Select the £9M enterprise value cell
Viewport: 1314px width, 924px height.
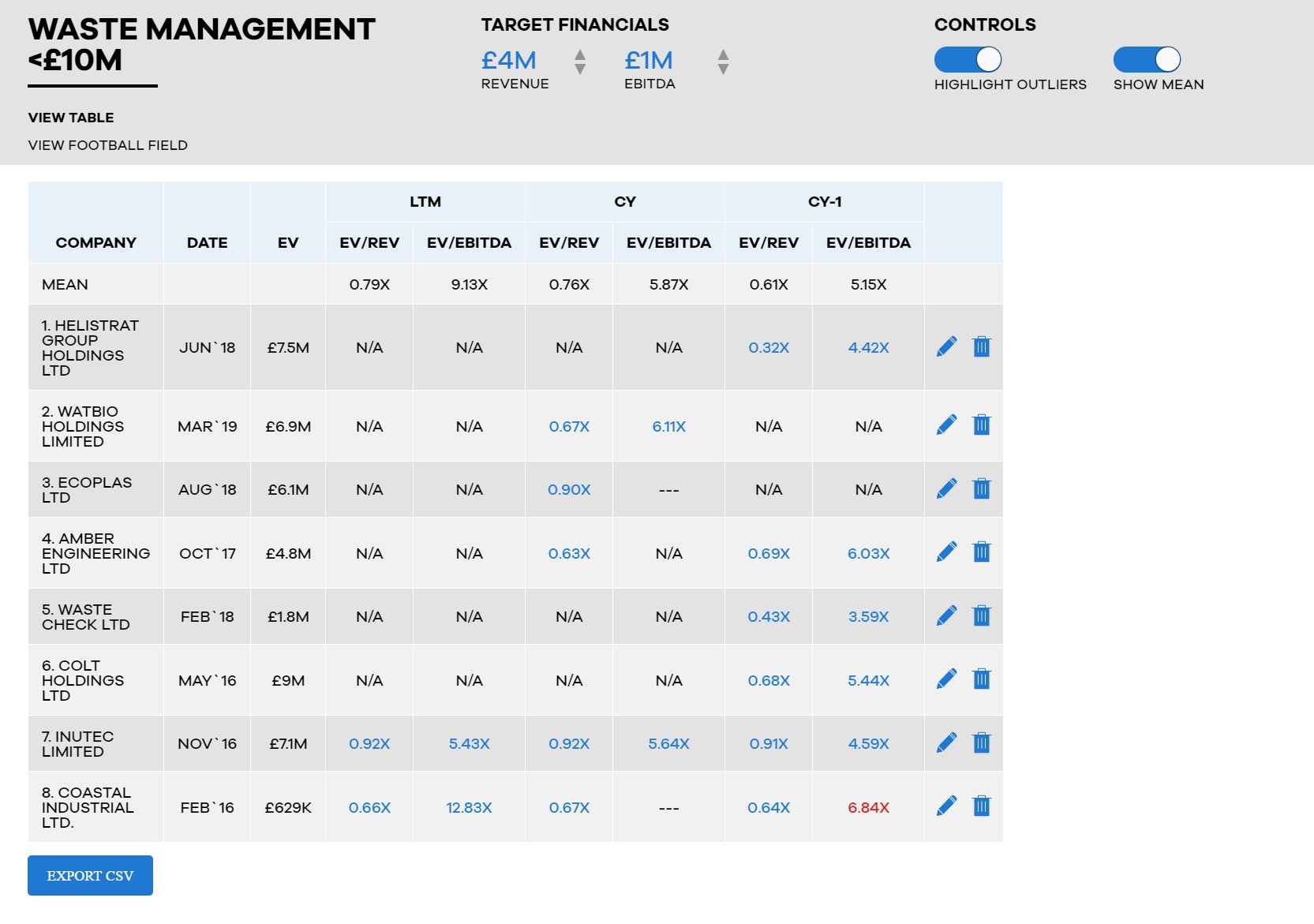pyautogui.click(x=288, y=680)
